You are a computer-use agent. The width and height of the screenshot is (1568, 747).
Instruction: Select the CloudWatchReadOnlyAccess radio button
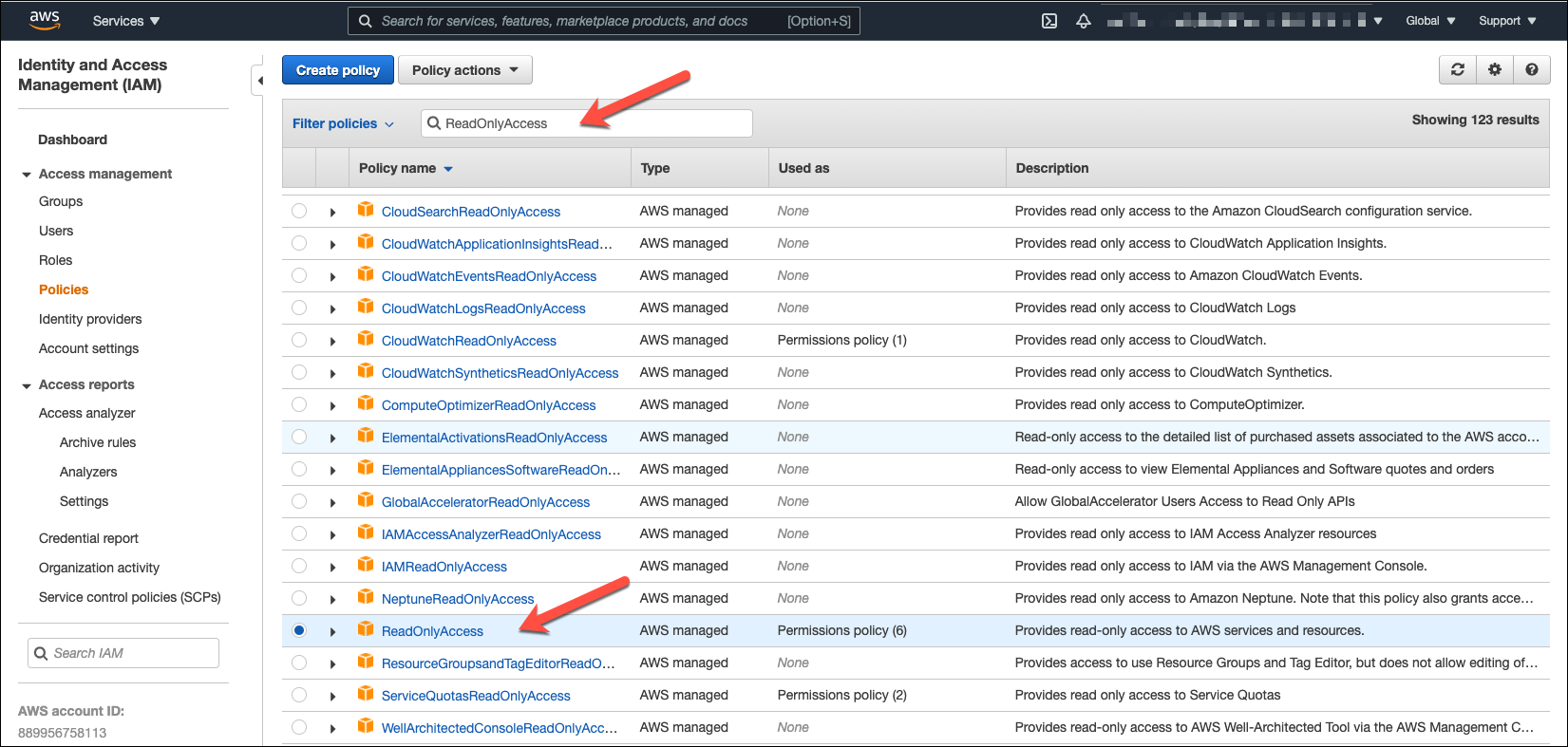pos(299,340)
